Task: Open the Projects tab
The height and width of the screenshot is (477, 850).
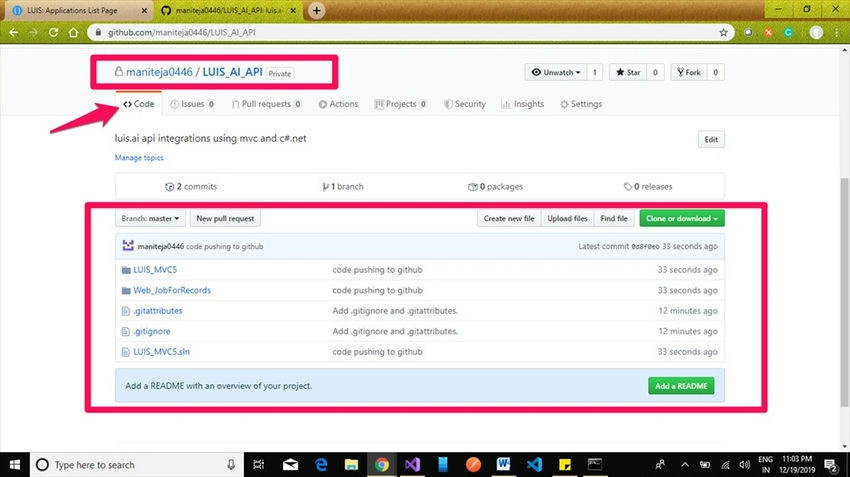Action: coord(401,104)
